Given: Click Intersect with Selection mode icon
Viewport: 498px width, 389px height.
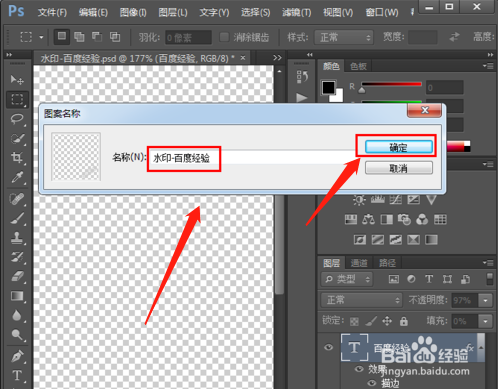Looking at the screenshot, I should [x=115, y=37].
